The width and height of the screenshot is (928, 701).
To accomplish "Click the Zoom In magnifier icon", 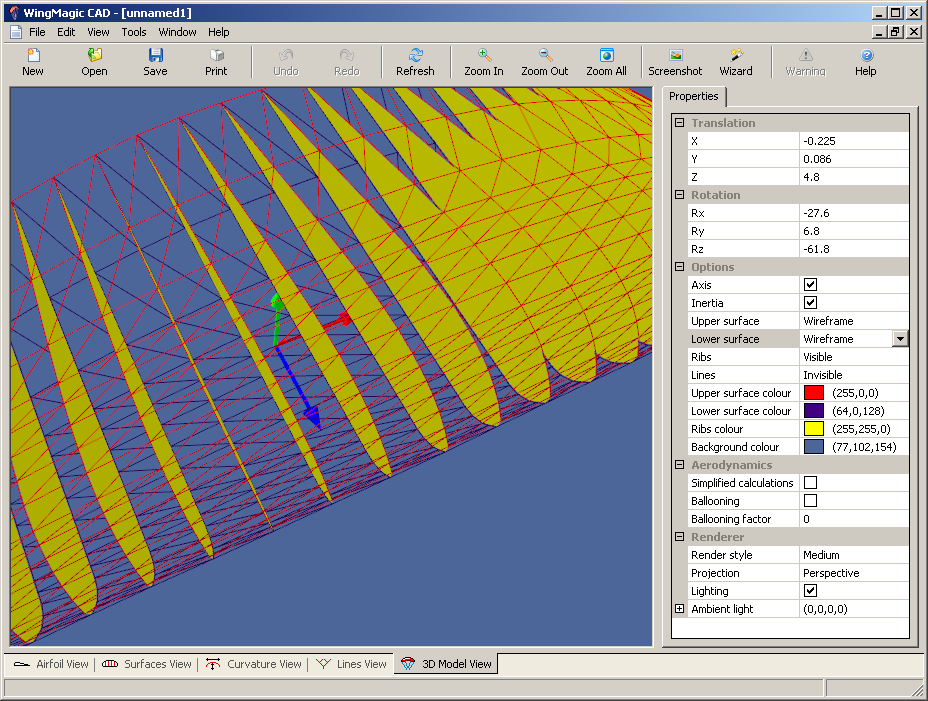I will [x=484, y=55].
